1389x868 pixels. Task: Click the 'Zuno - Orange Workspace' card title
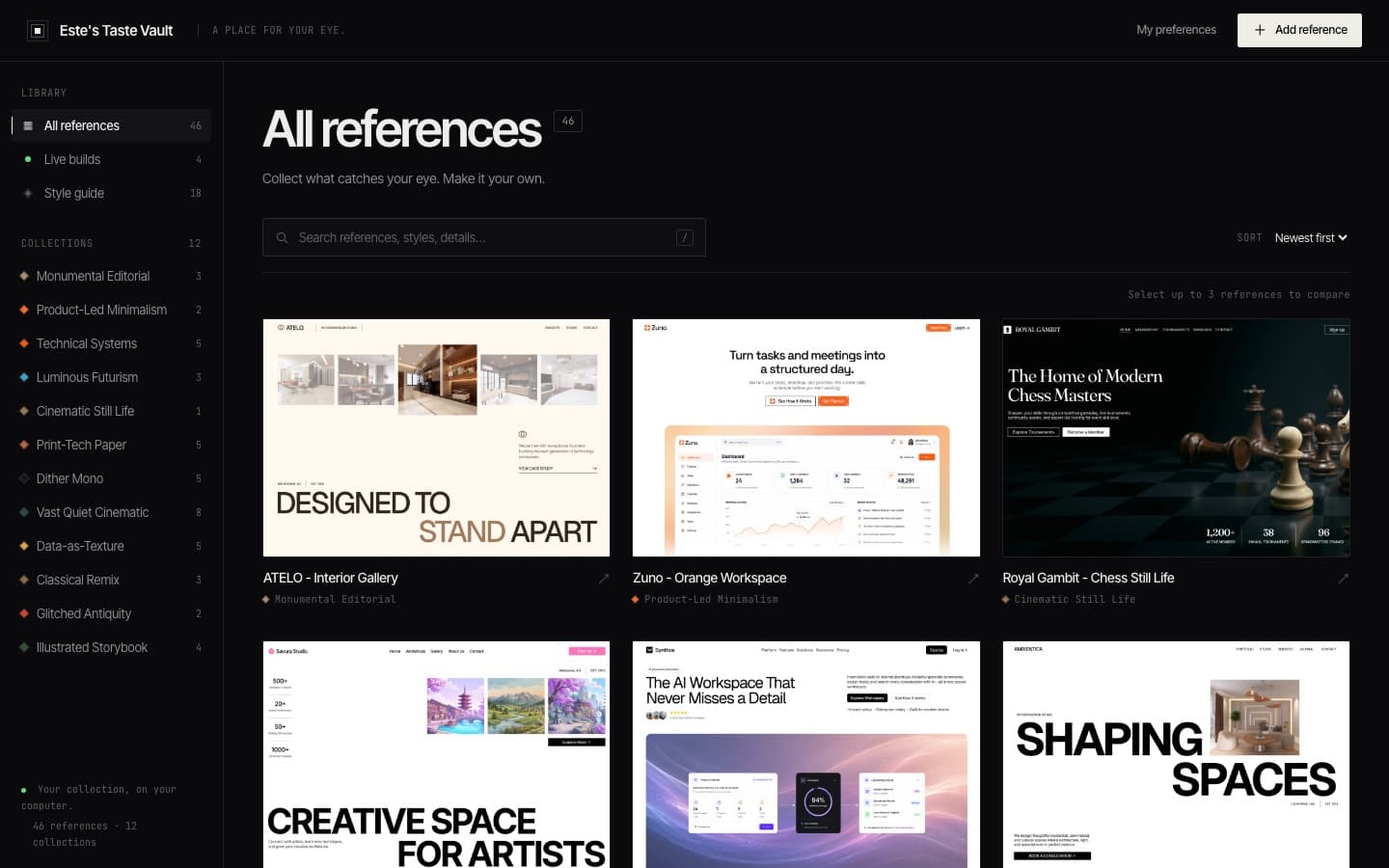click(x=710, y=578)
